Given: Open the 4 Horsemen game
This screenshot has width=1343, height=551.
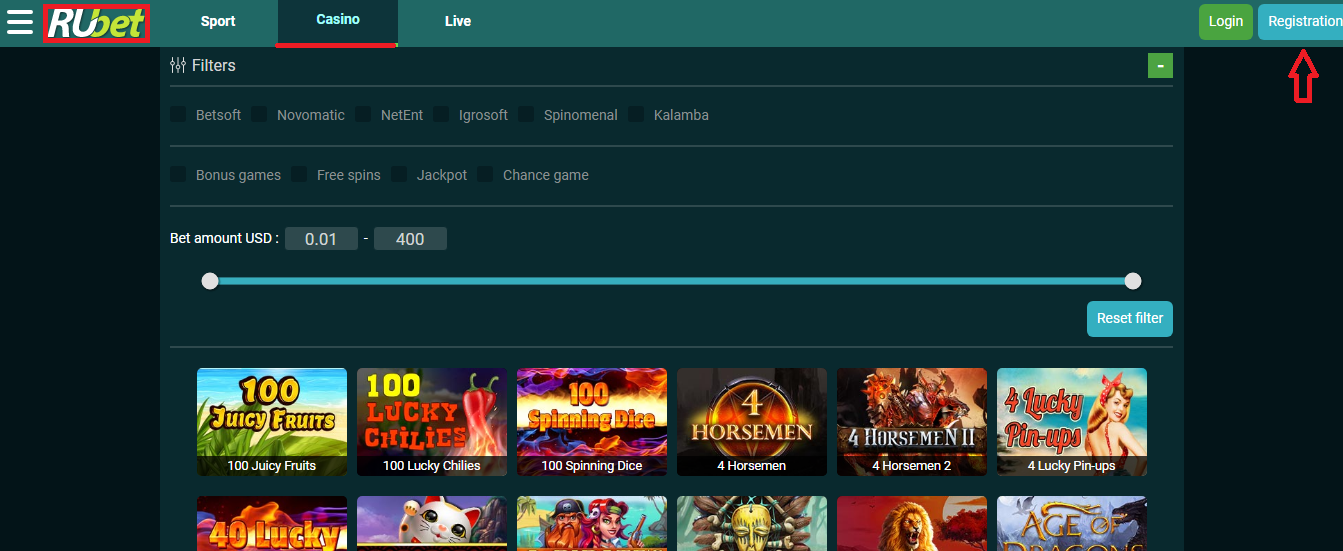Looking at the screenshot, I should pyautogui.click(x=752, y=422).
